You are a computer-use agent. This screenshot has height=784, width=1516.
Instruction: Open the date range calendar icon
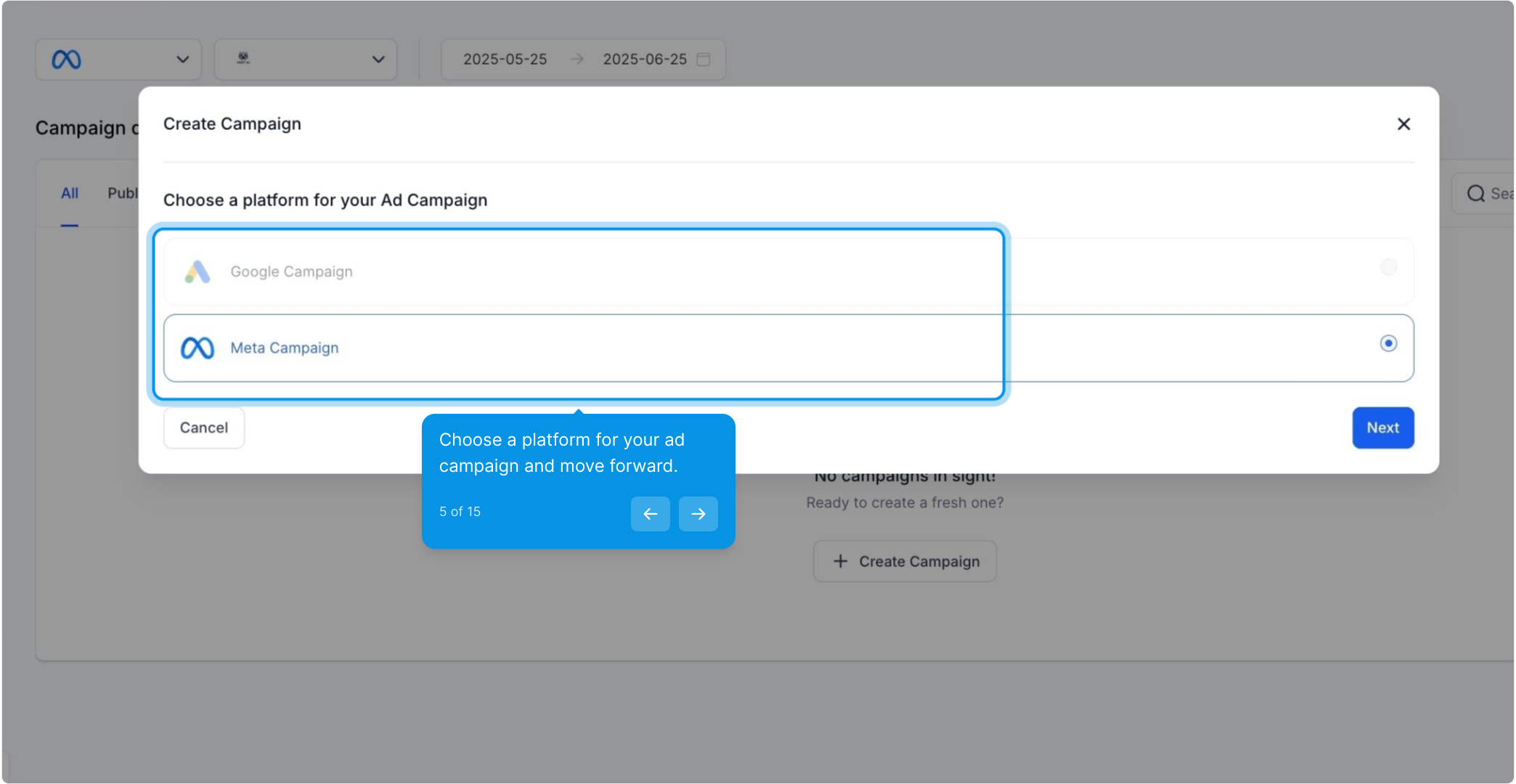[703, 60]
